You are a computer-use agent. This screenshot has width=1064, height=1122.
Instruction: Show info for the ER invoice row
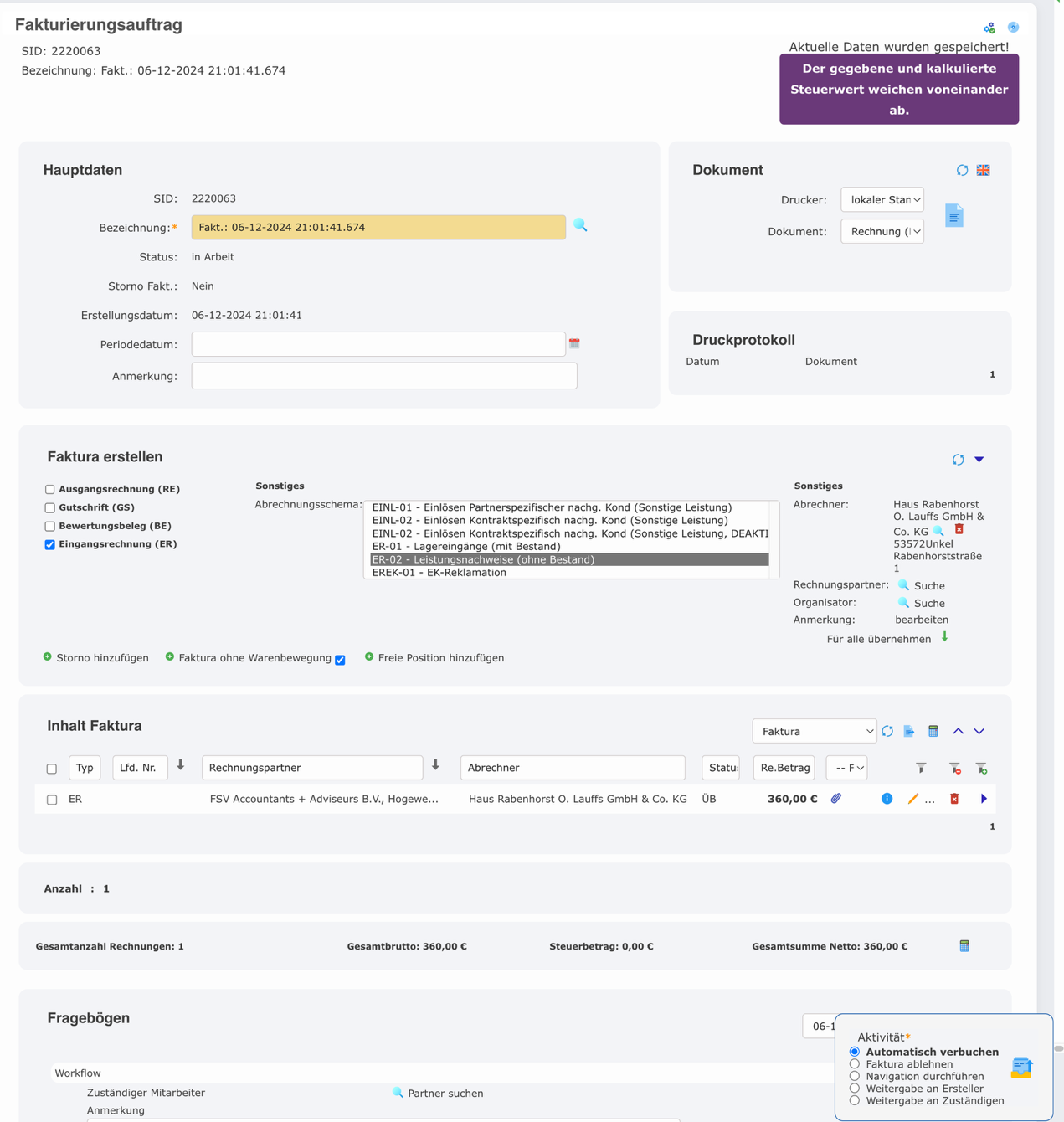pyautogui.click(x=887, y=799)
